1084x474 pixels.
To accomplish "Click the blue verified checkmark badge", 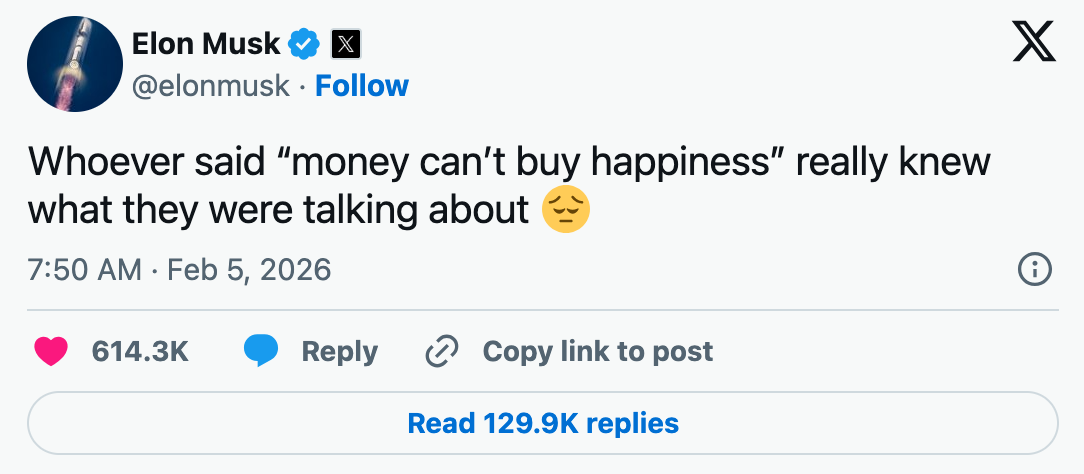I will (304, 43).
